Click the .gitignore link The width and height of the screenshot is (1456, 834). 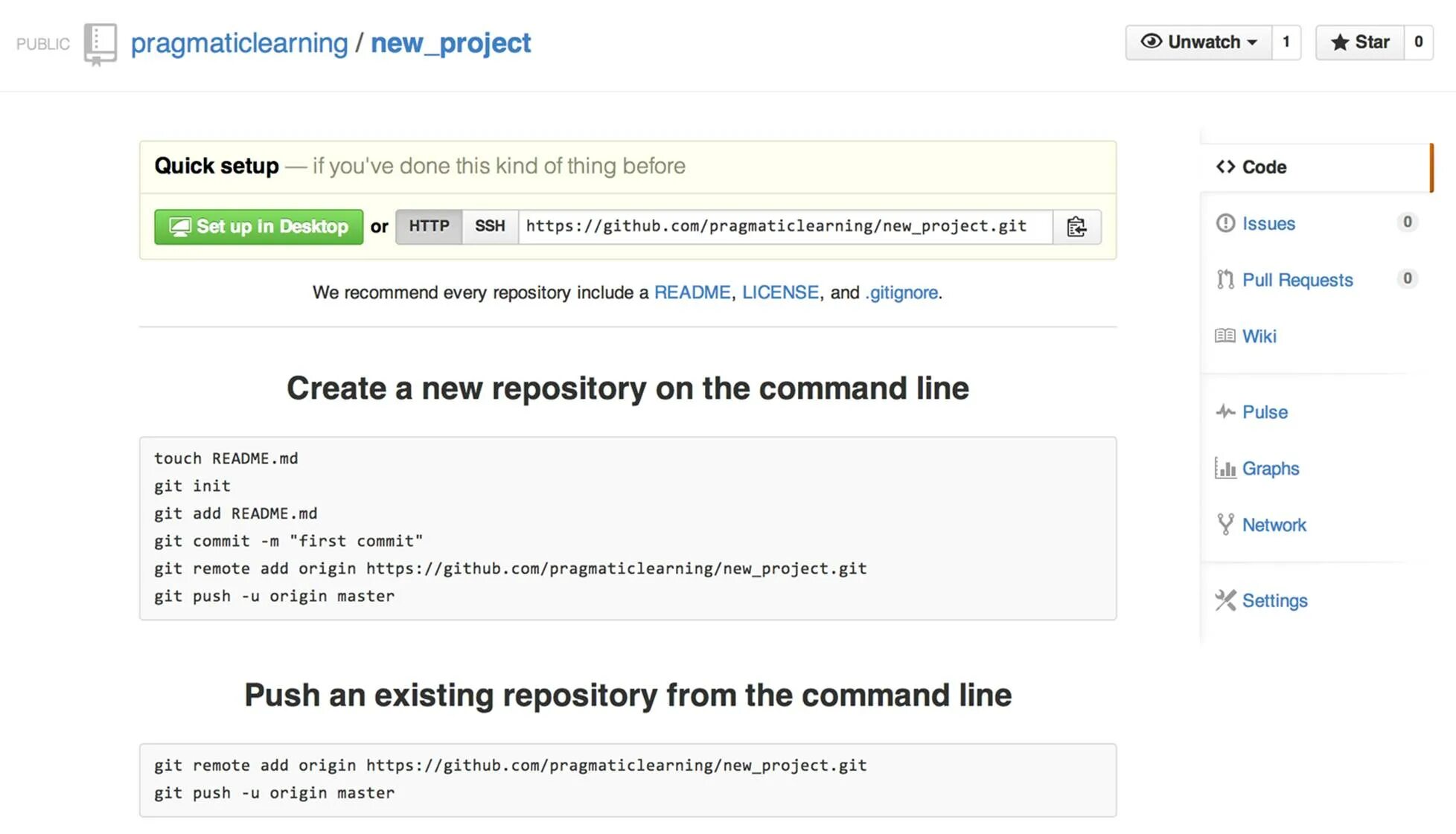(x=901, y=292)
